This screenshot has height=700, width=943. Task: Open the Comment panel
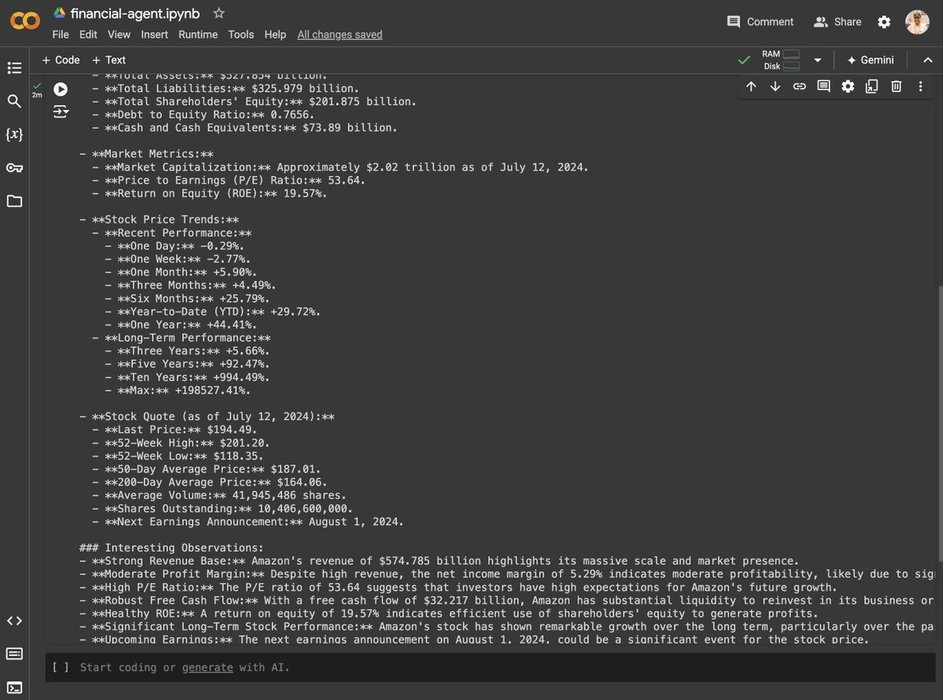pyautogui.click(x=760, y=22)
